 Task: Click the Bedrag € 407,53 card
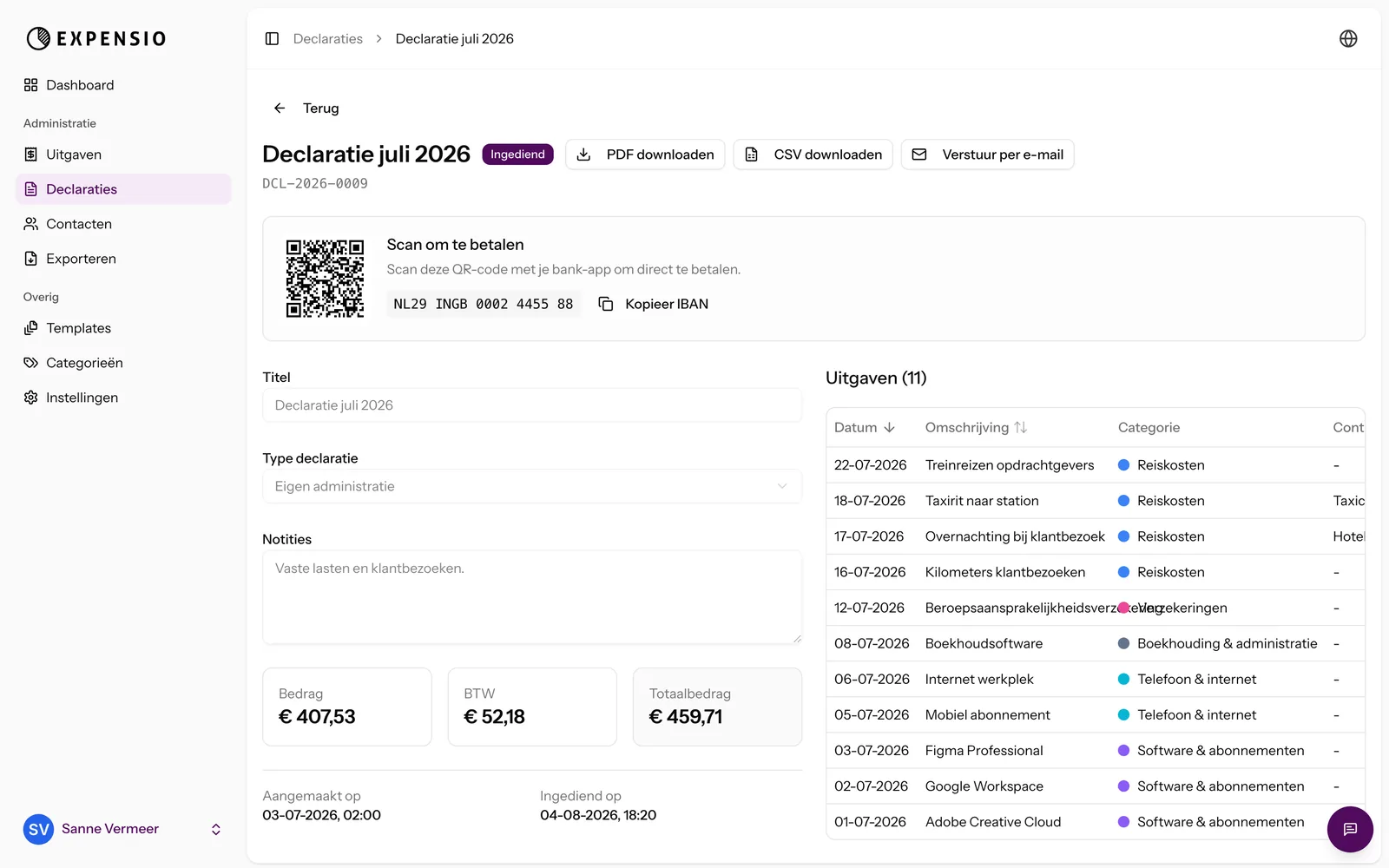[347, 707]
